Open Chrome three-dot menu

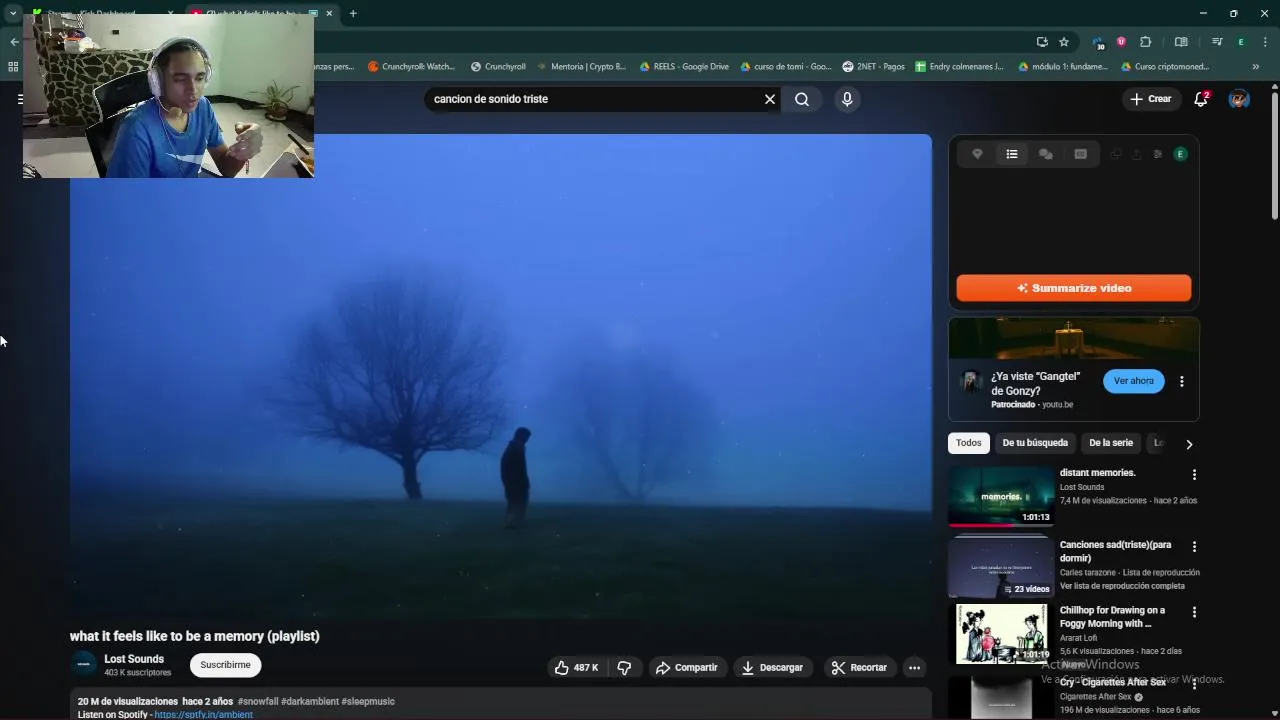point(1266,42)
